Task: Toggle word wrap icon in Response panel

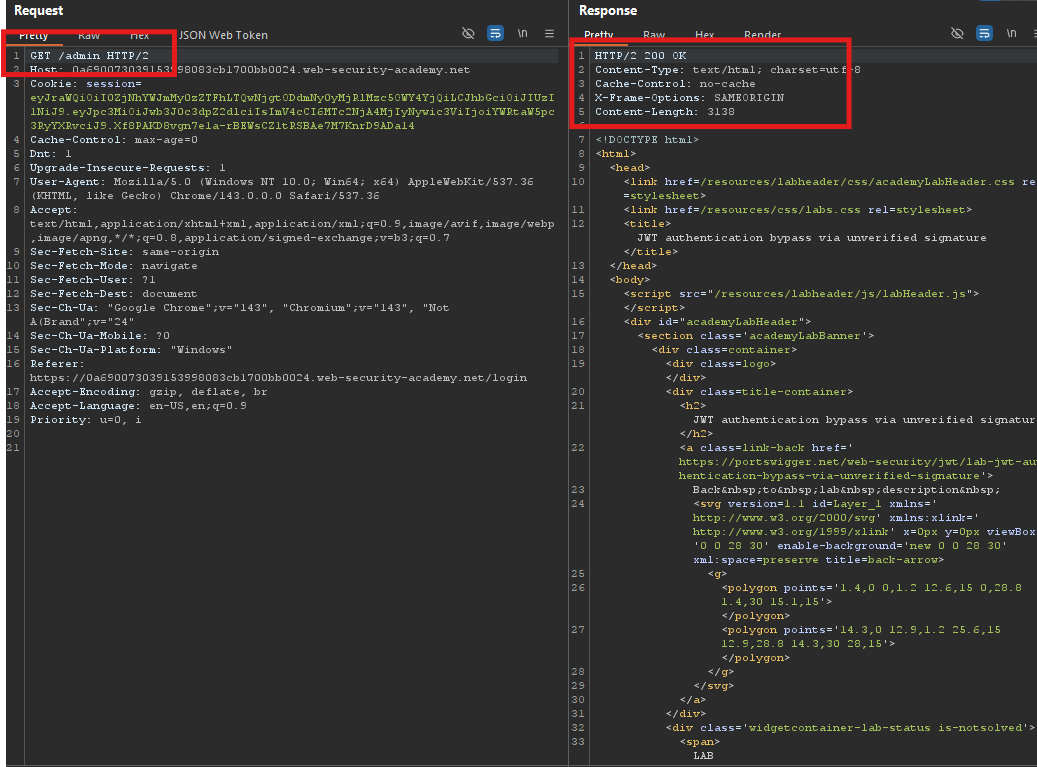Action: 984,33
